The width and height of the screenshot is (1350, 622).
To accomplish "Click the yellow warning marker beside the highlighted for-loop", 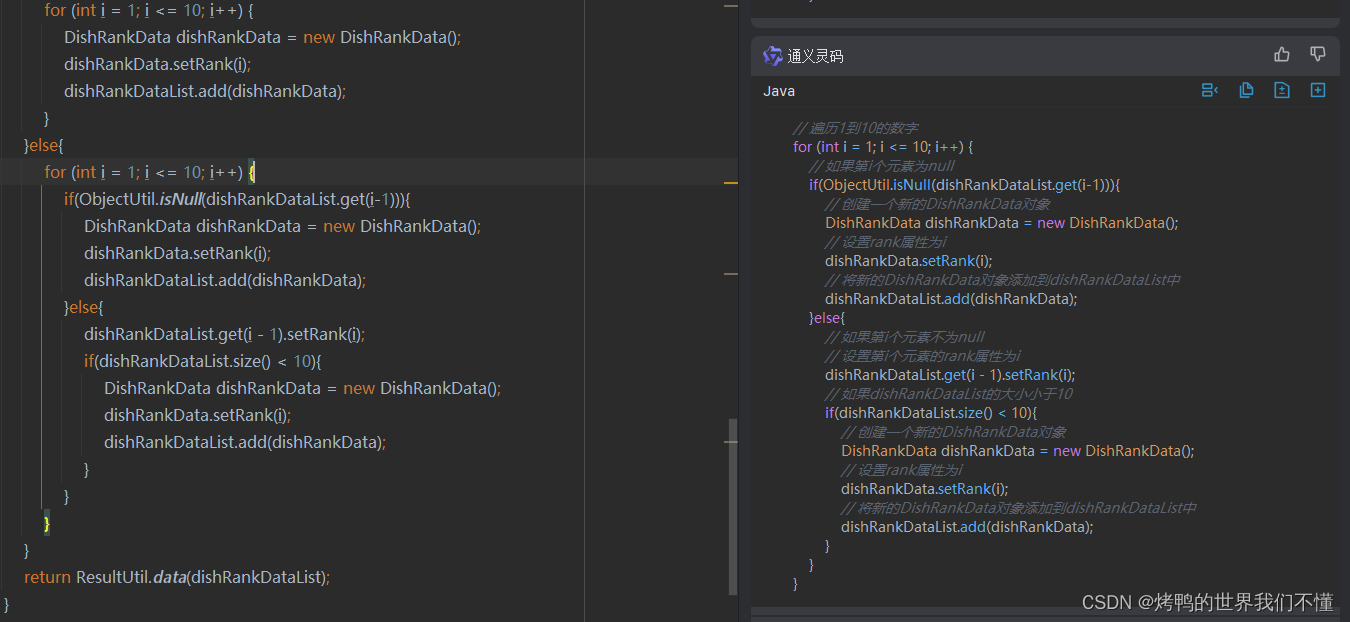I will tap(730, 184).
